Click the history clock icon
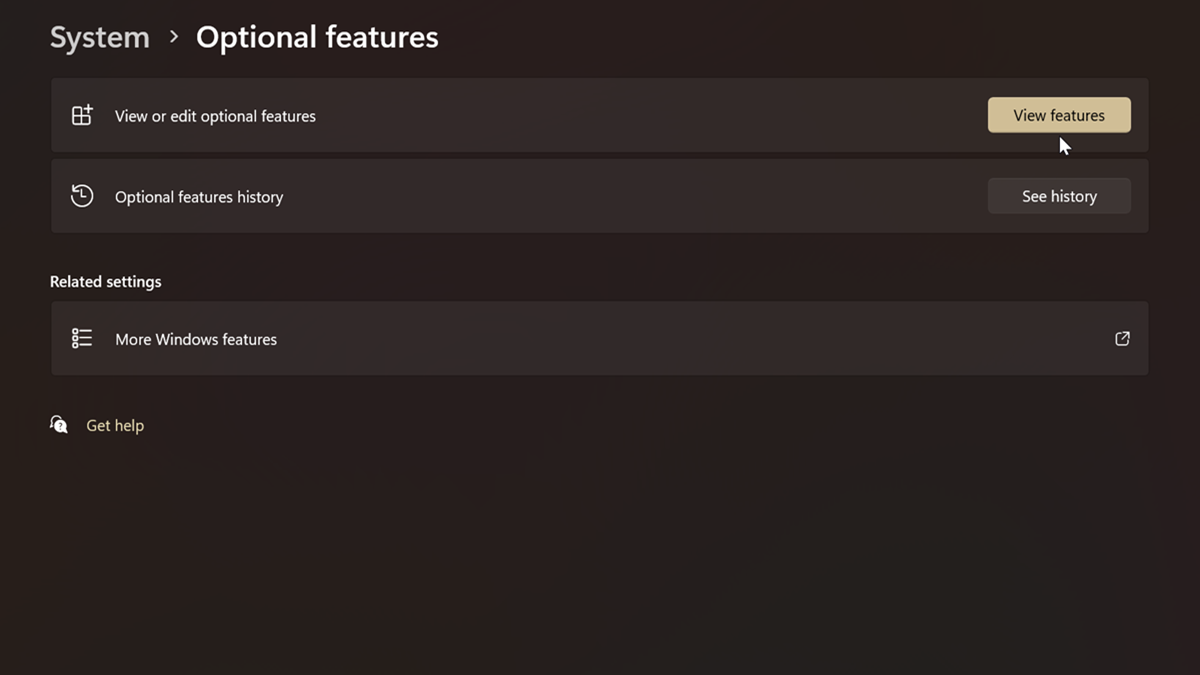This screenshot has width=1200, height=675. (x=82, y=196)
